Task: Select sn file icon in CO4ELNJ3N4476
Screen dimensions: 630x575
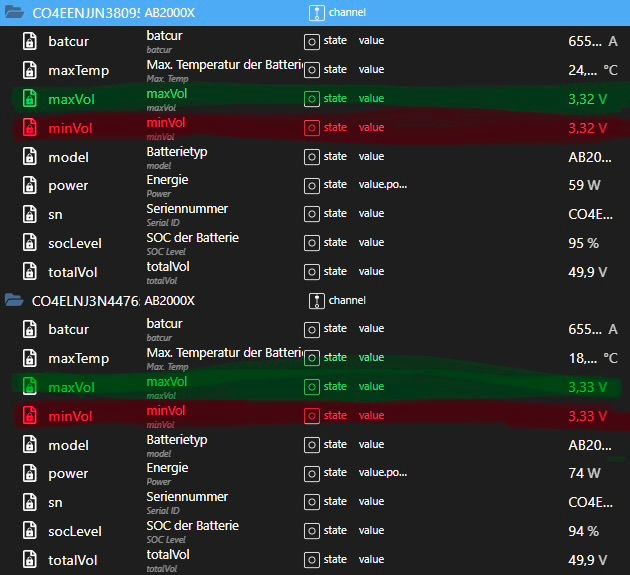Action: [30, 502]
